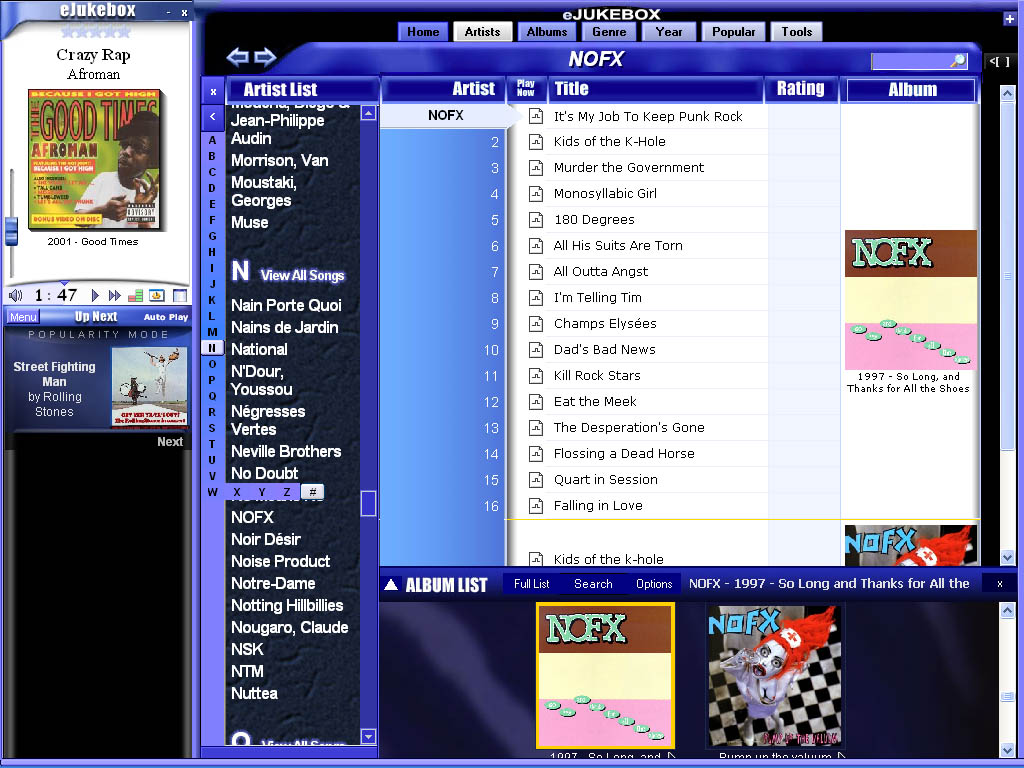The width and height of the screenshot is (1024, 768).
Task: Play now icon for Kids of the K-Hole
Action: coord(536,141)
